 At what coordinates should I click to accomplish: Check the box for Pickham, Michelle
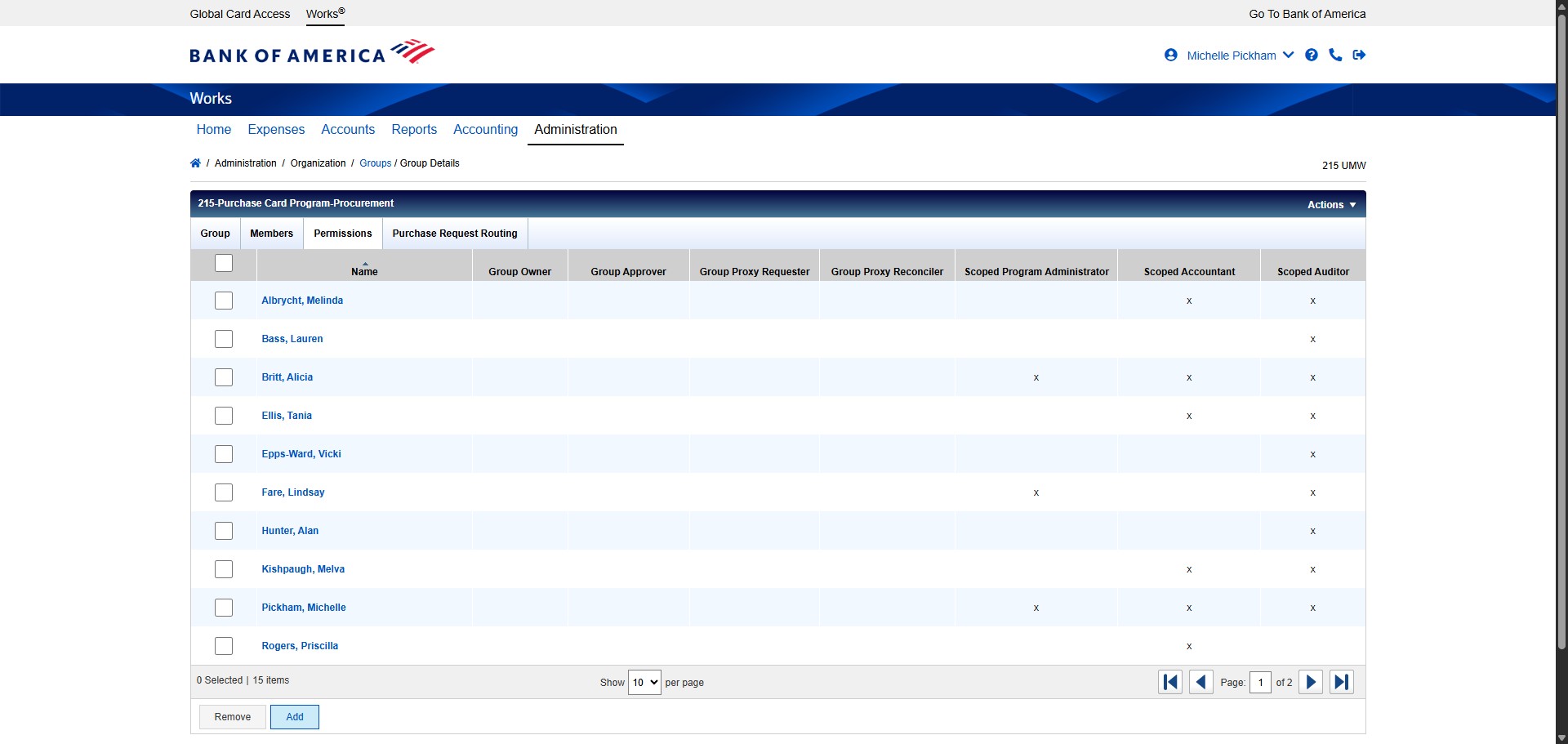click(224, 608)
